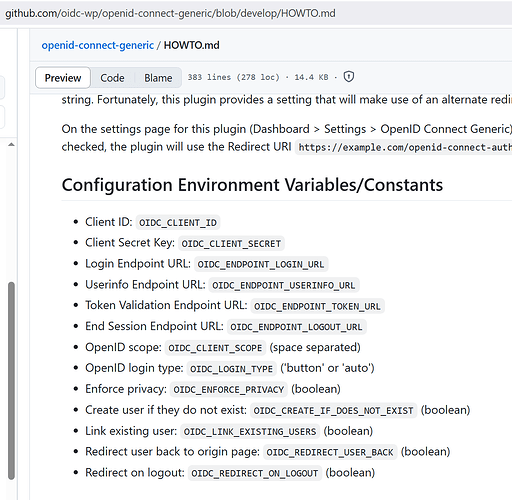
Task: Click the example.com Redirect URI code snippet
Action: (x=403, y=147)
